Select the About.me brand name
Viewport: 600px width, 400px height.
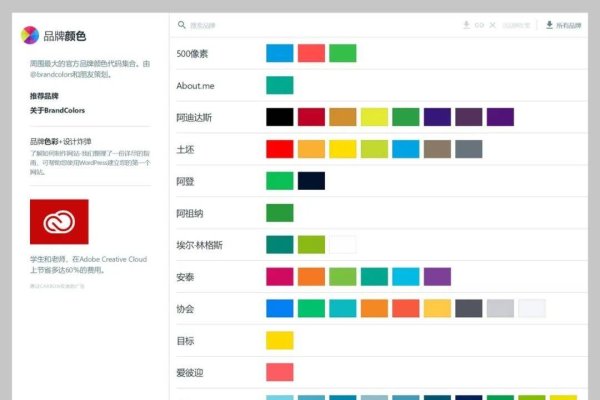(195, 86)
